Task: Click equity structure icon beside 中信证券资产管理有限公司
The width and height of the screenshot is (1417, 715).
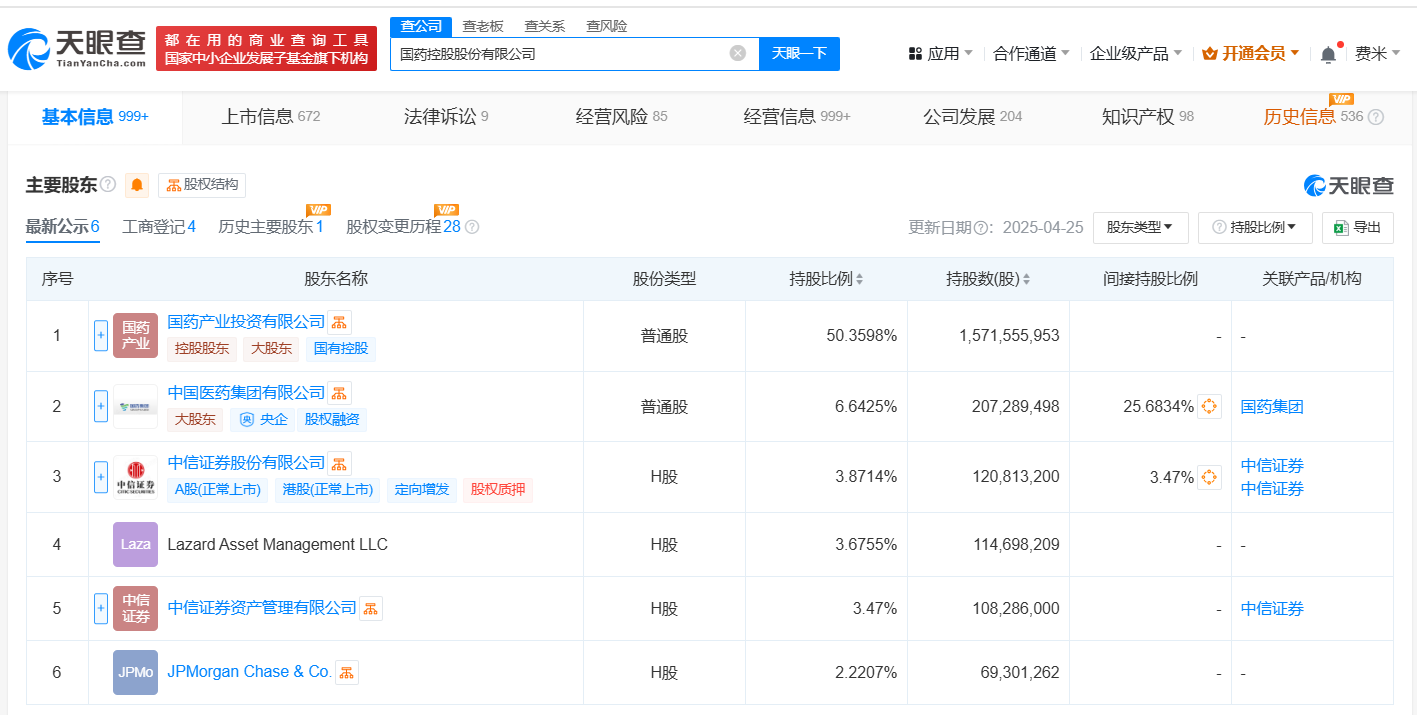Action: (x=370, y=608)
